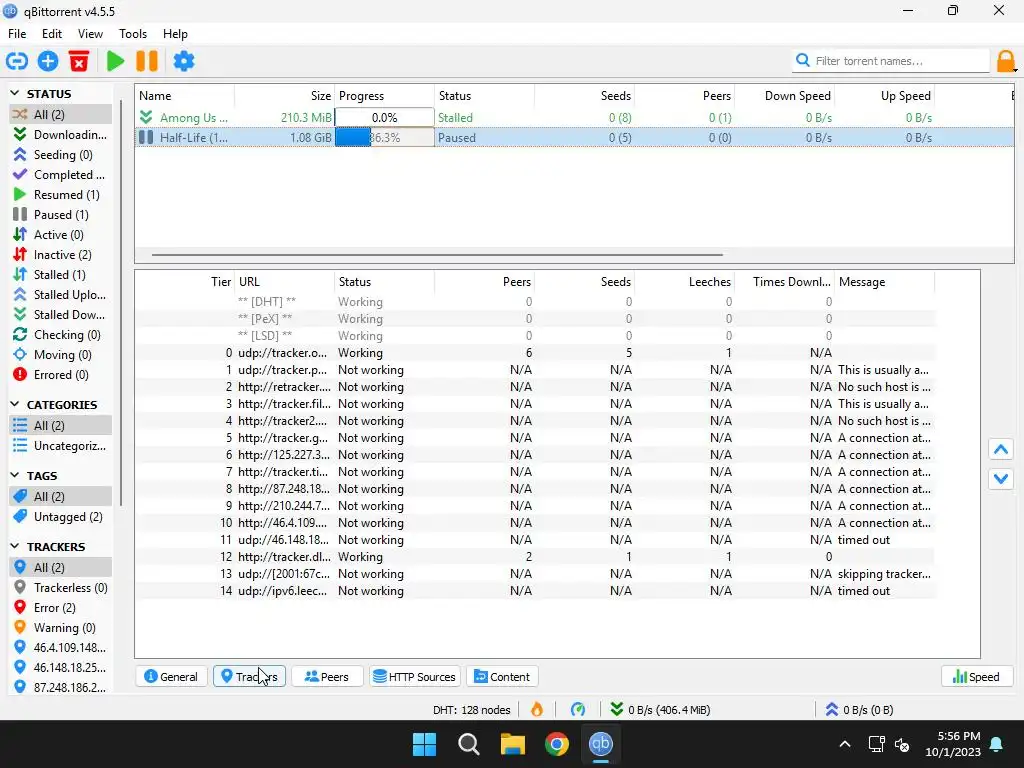Collapse the CATEGORIES sidebar section

pos(14,404)
